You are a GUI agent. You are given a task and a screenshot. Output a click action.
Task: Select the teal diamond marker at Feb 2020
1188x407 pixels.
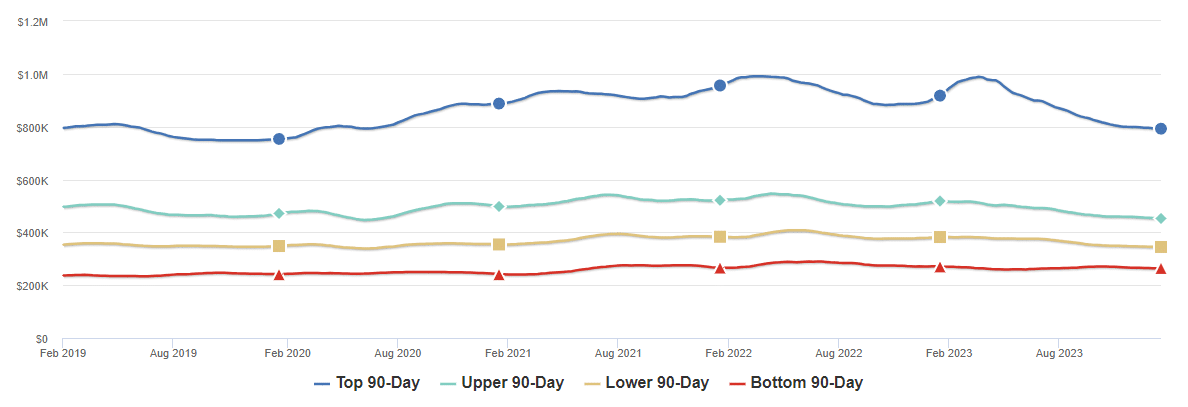[279, 213]
